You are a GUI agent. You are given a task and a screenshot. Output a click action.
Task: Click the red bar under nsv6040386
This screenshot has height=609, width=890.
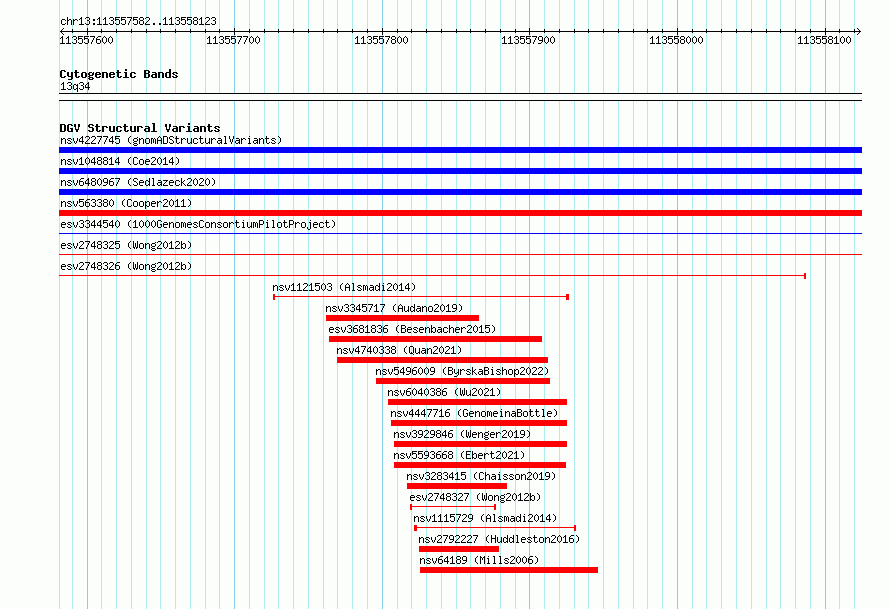click(477, 402)
